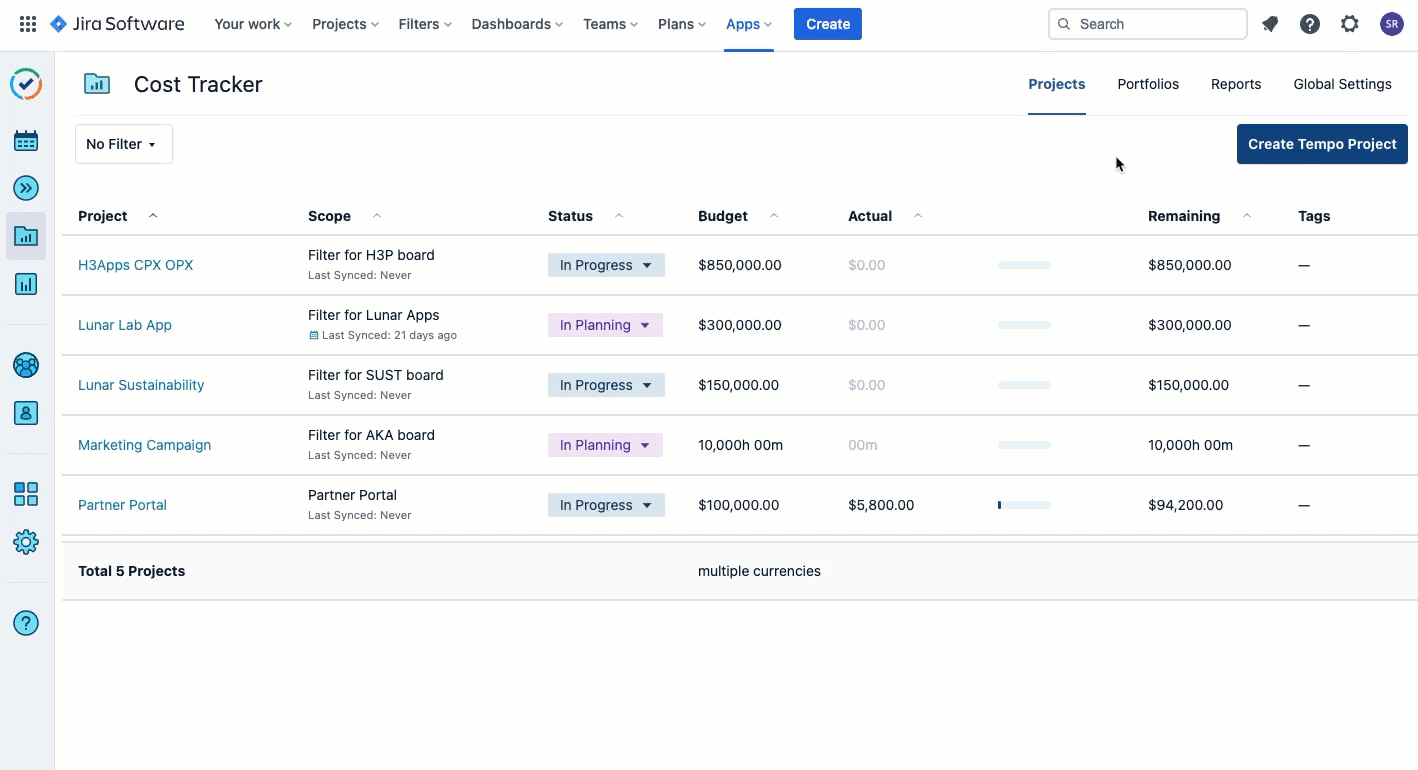Toggle the Remaining column sort order
The height and width of the screenshot is (770, 1418).
pos(1247,215)
